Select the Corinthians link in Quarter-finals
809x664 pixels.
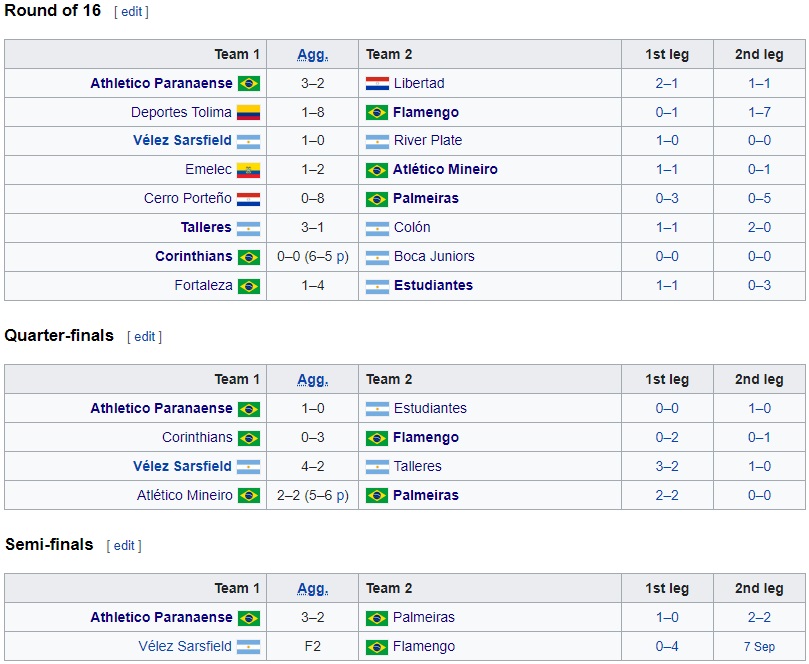tap(200, 437)
